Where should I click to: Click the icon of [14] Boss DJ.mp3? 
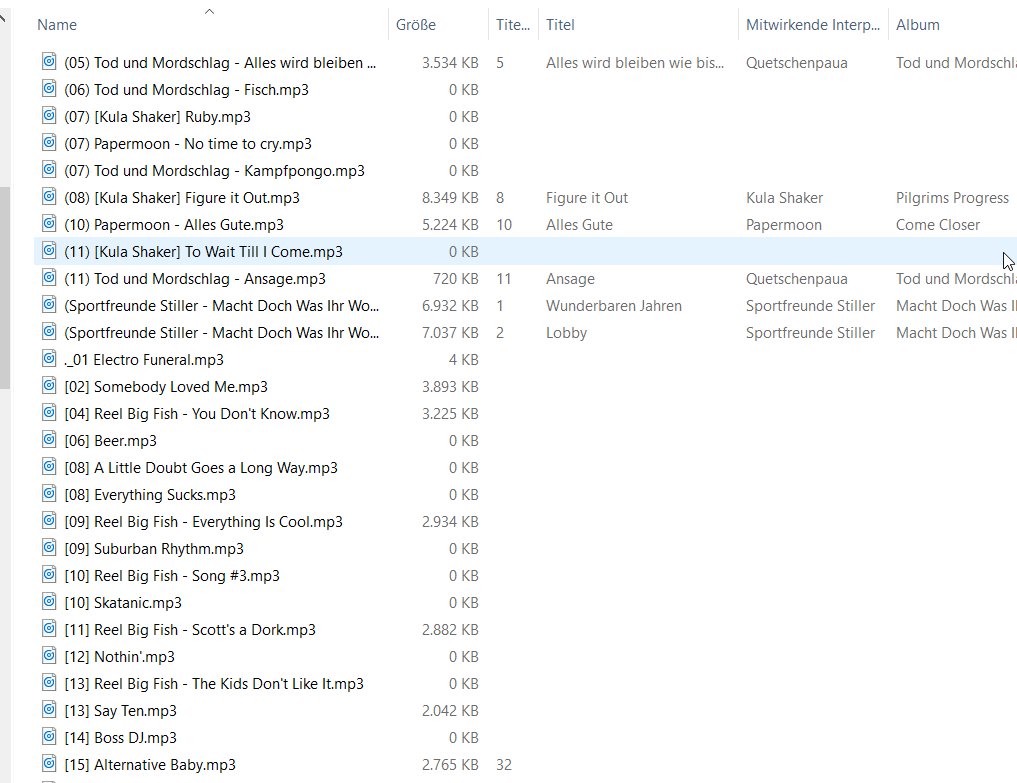49,737
